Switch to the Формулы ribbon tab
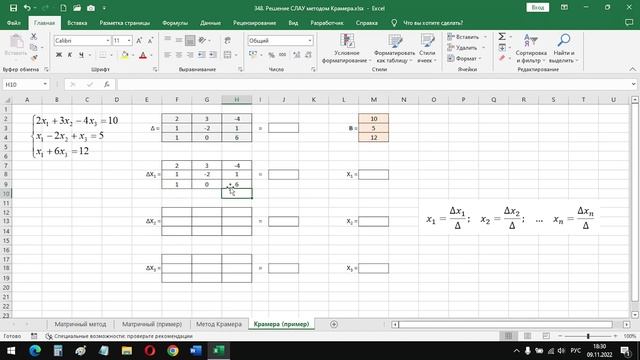Image resolution: width=640 pixels, height=360 pixels. click(175, 23)
